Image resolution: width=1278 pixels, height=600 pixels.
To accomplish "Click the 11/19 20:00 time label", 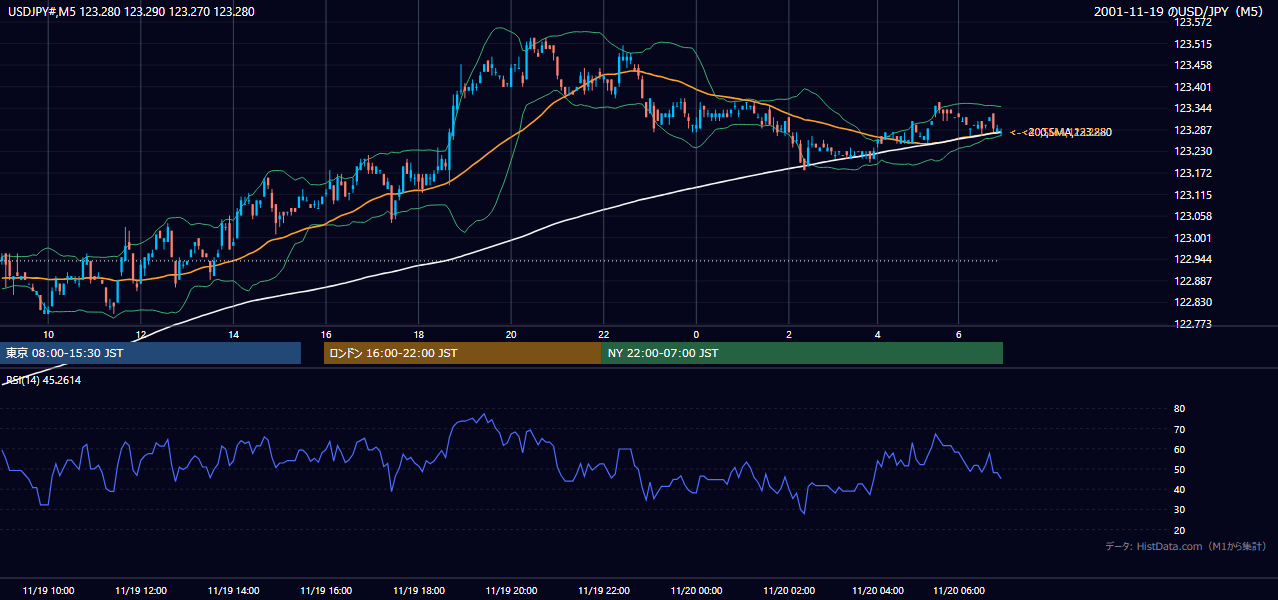I will [x=511, y=590].
